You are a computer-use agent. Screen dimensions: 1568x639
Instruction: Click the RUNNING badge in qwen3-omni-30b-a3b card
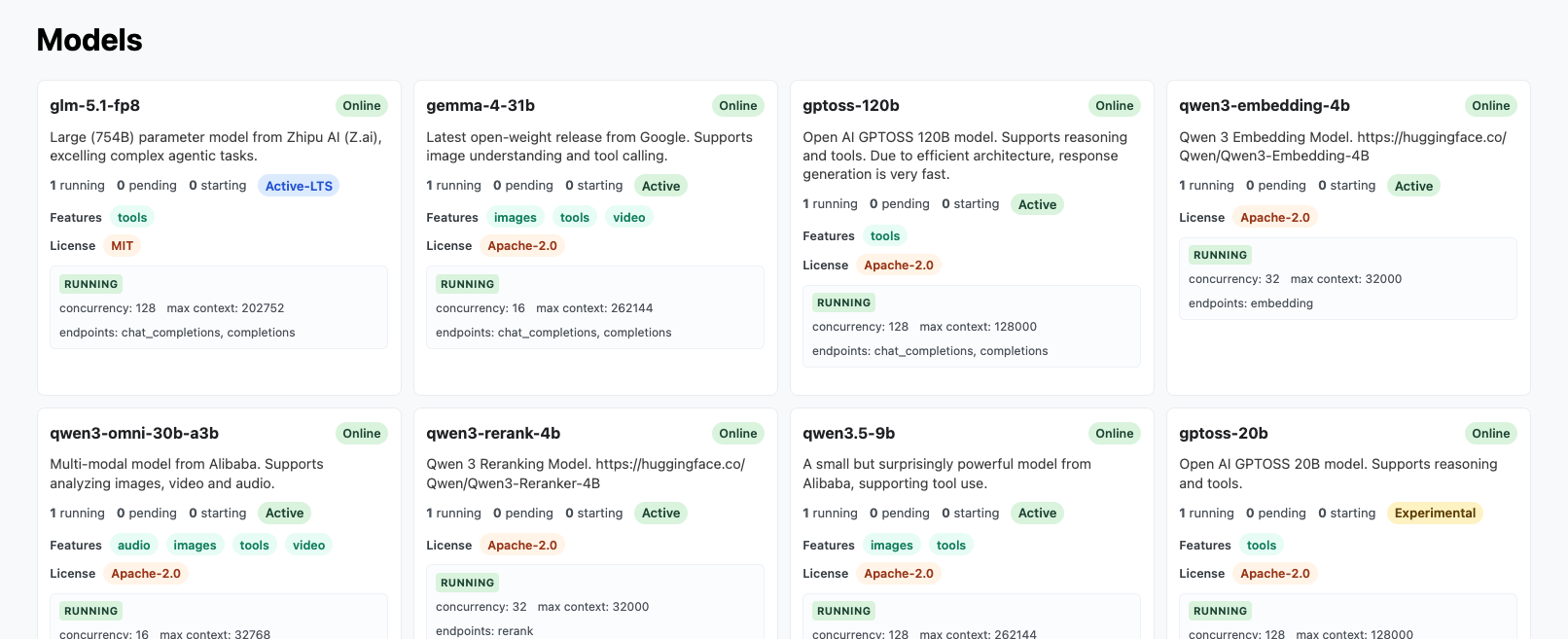[x=90, y=611]
